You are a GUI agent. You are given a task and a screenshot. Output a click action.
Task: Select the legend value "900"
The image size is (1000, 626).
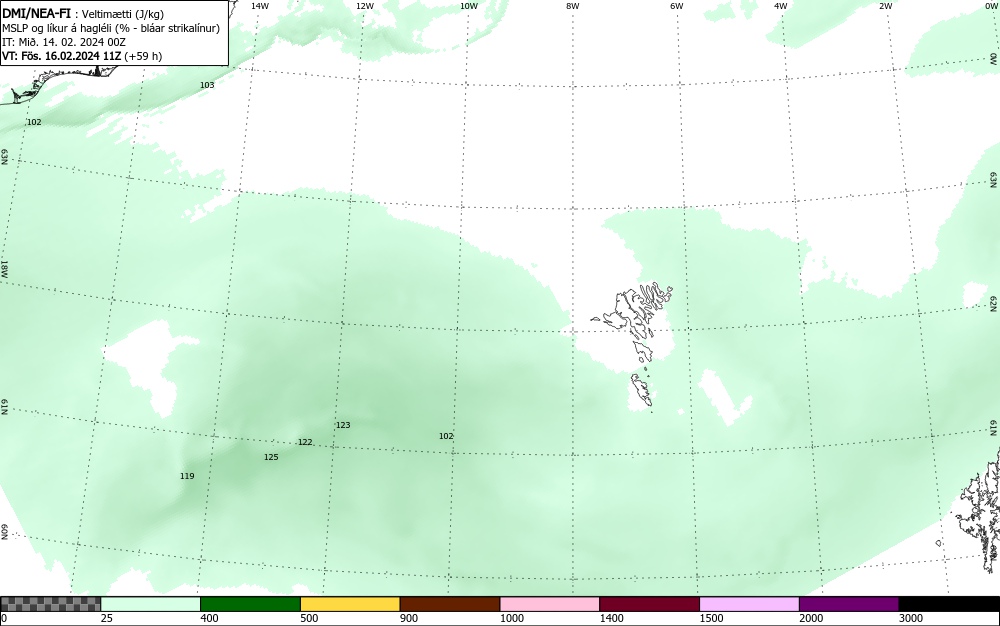pos(409,618)
